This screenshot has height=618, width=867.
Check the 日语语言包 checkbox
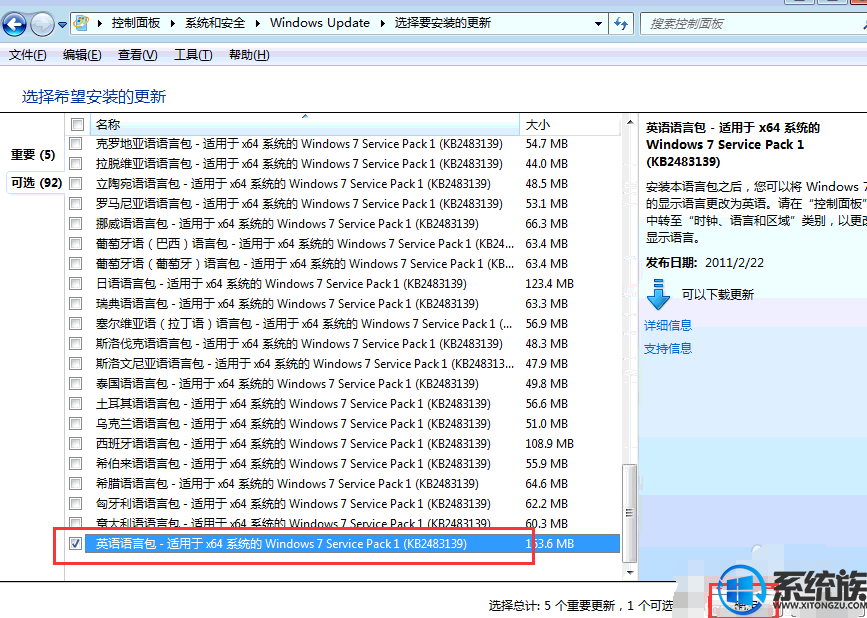click(75, 284)
